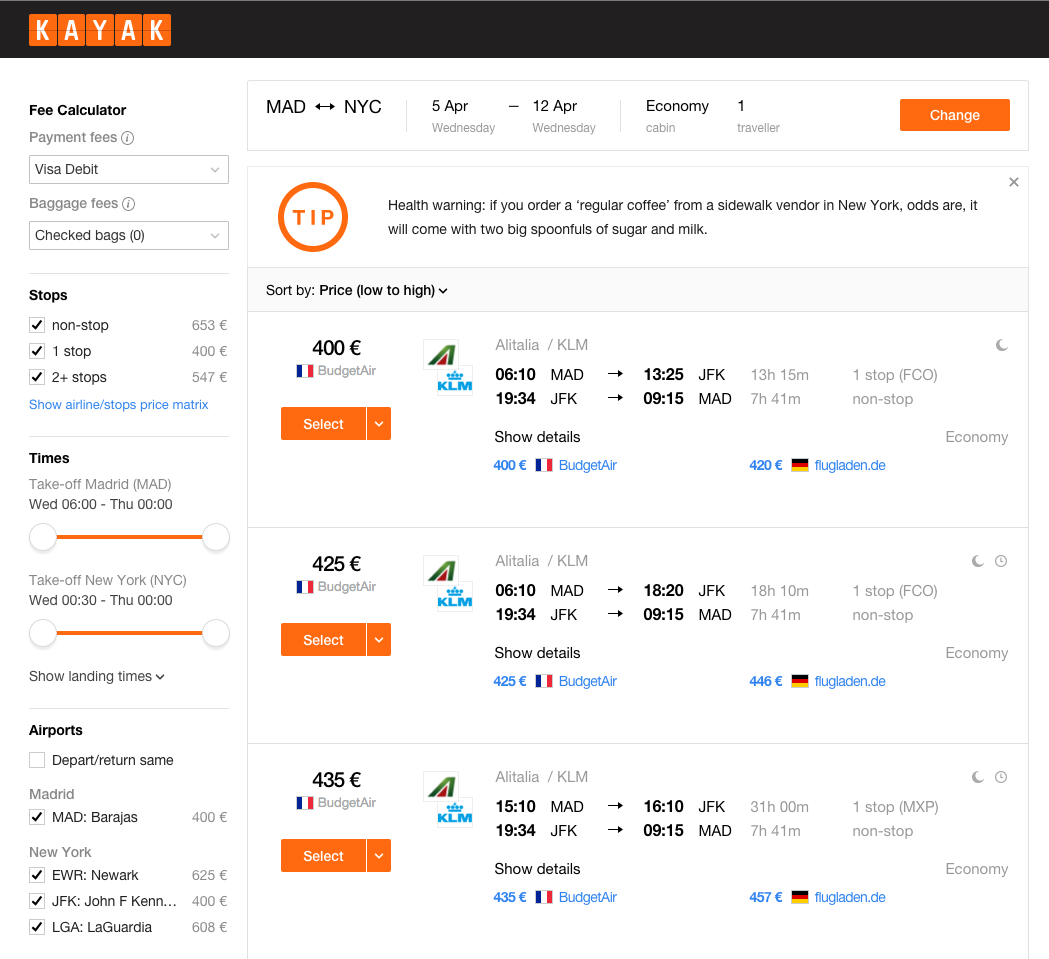The height and width of the screenshot is (959, 1049).
Task: Dismiss the tip banner with the X
Action: [x=1014, y=182]
